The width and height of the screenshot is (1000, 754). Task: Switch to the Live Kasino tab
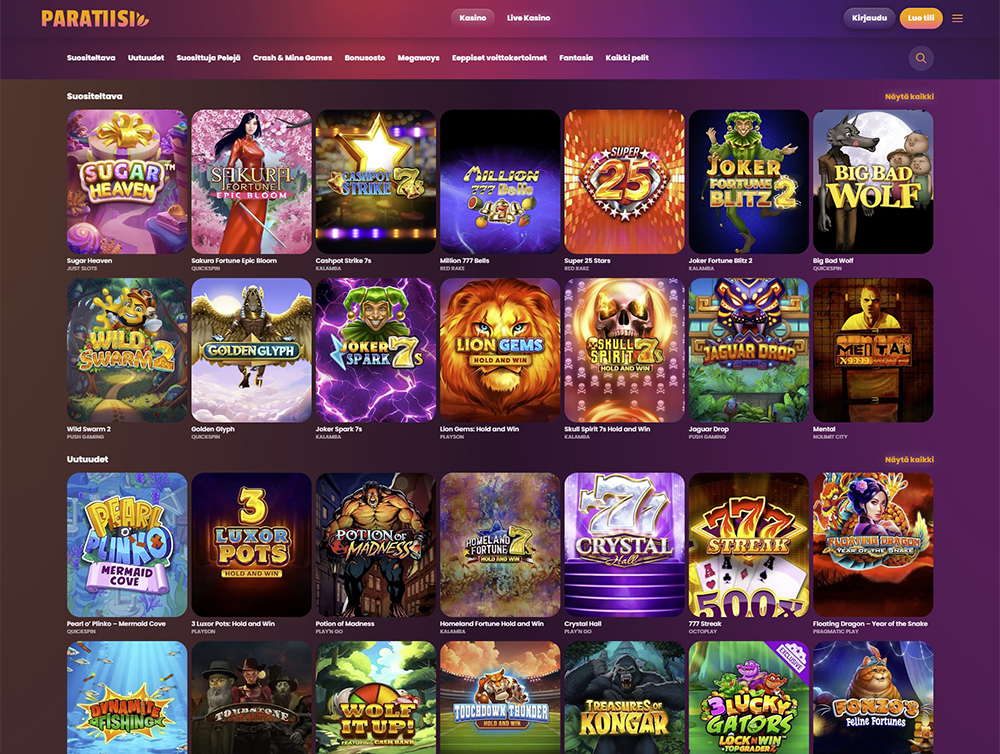pyautogui.click(x=528, y=18)
